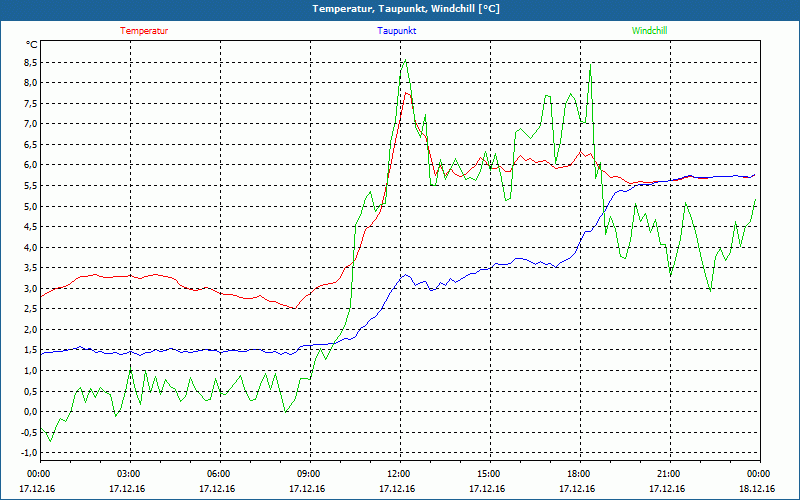The image size is (800, 500).
Task: Click the blue Taupunkt legend label
Action: 397,31
